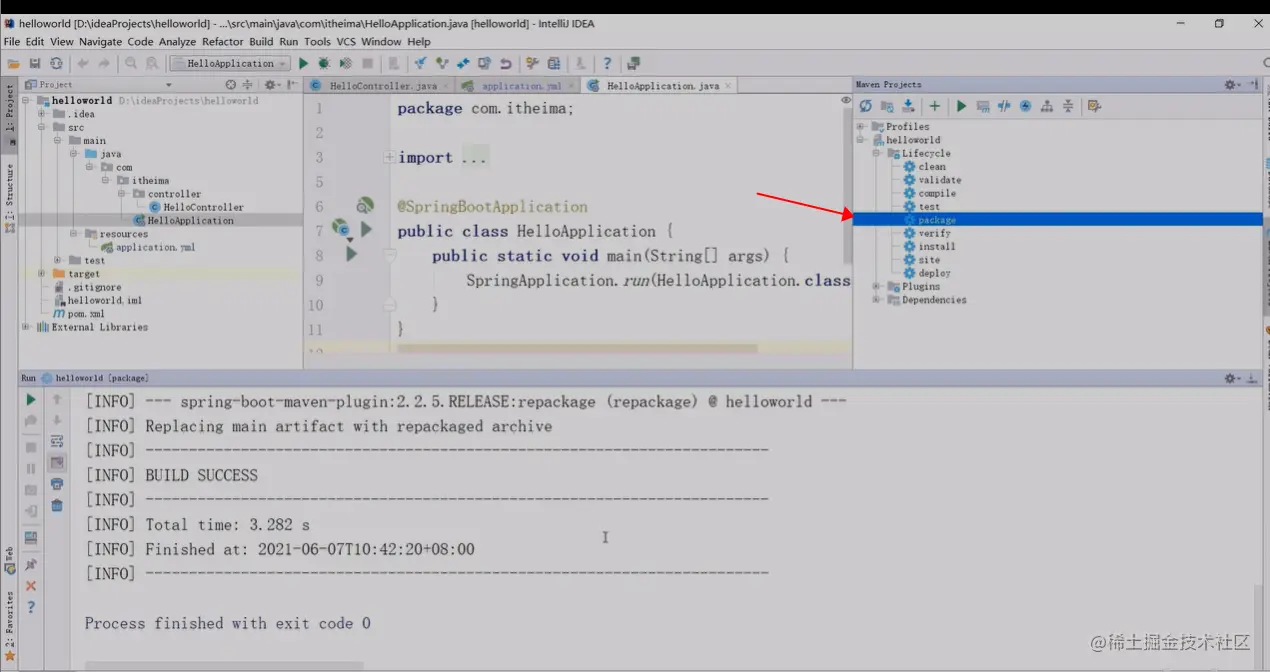Collapse the Lifecycle node
The image size is (1270, 672).
click(x=877, y=154)
